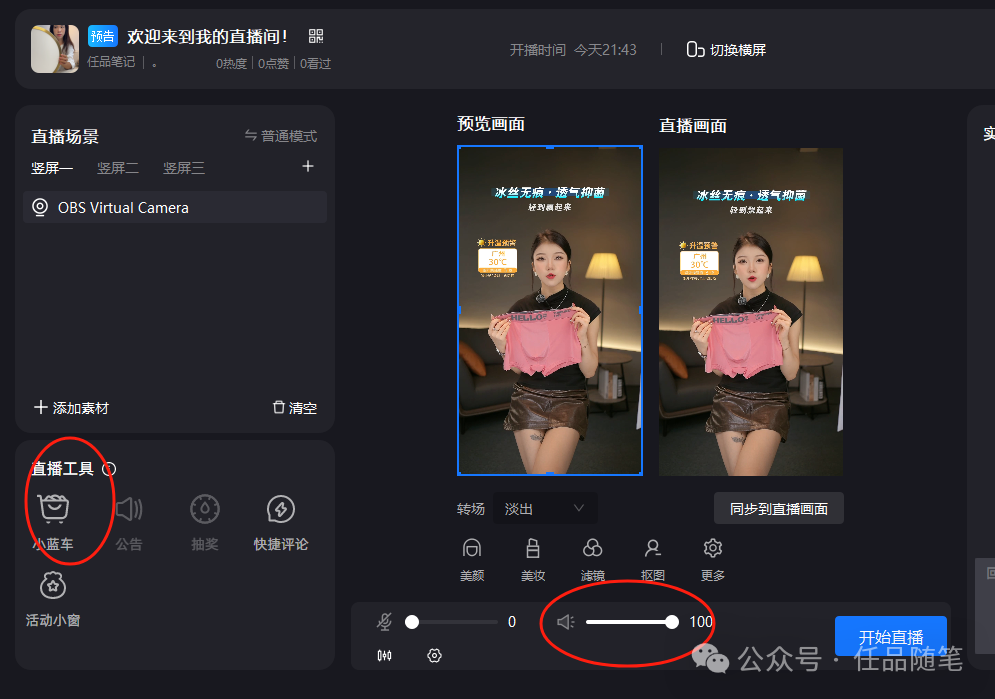Image resolution: width=995 pixels, height=699 pixels.
Task: Mute the speaker output
Action: coord(565,621)
